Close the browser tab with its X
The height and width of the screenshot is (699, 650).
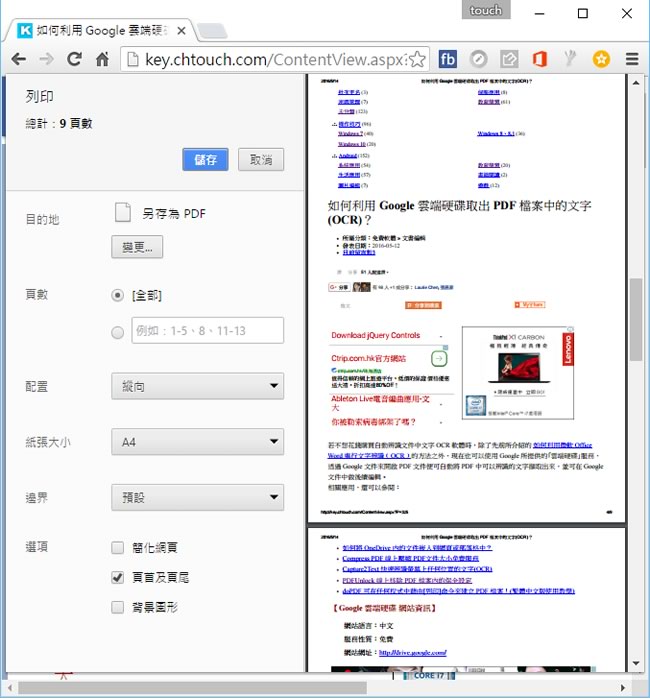pyautogui.click(x=181, y=31)
